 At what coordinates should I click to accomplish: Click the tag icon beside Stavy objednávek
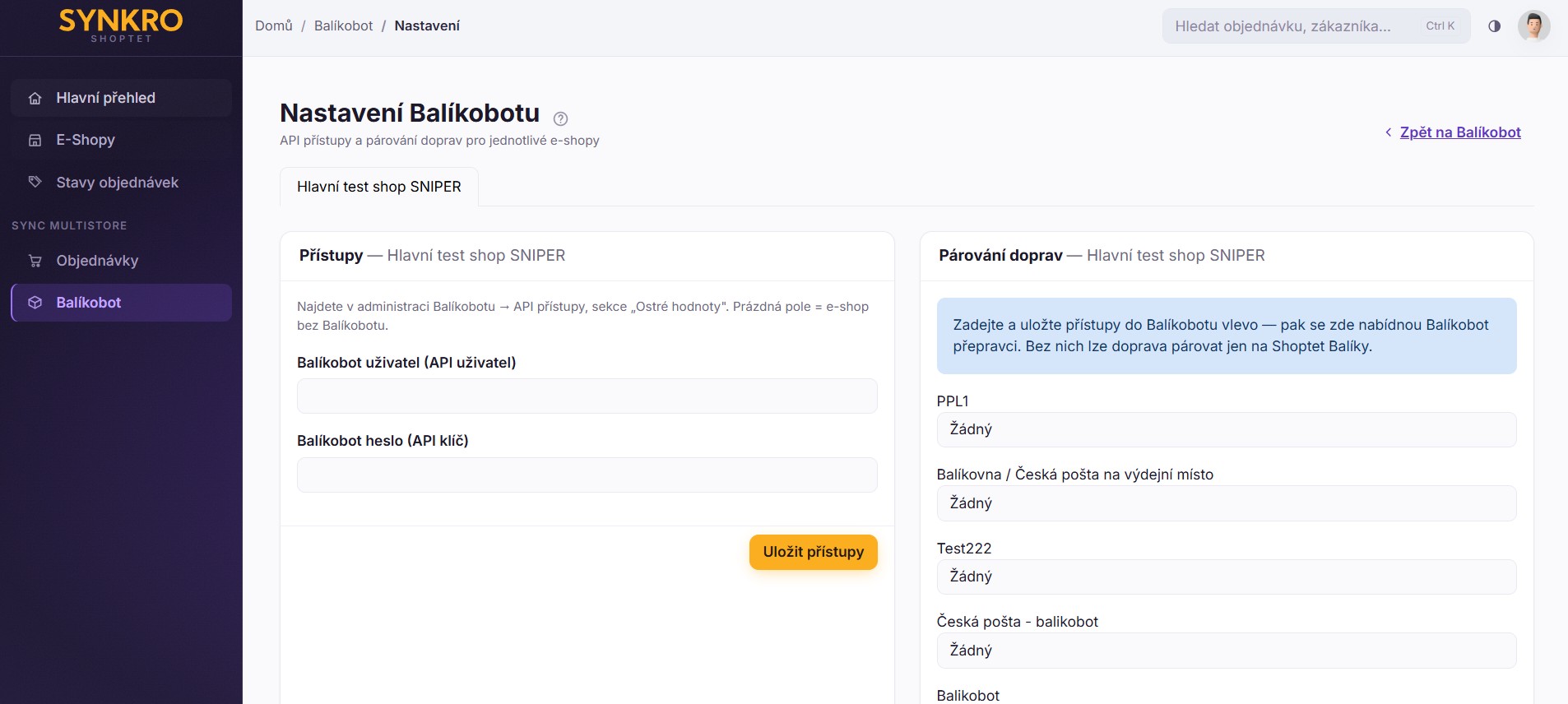35,182
